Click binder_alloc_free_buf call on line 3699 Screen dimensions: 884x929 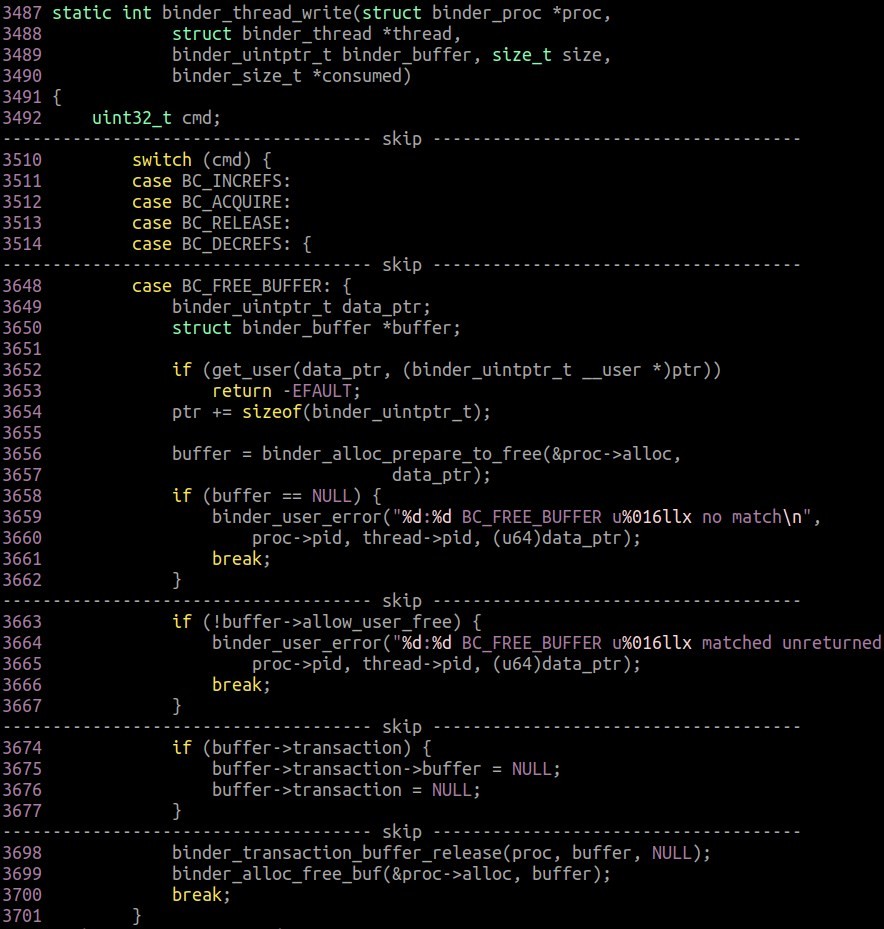[391, 874]
